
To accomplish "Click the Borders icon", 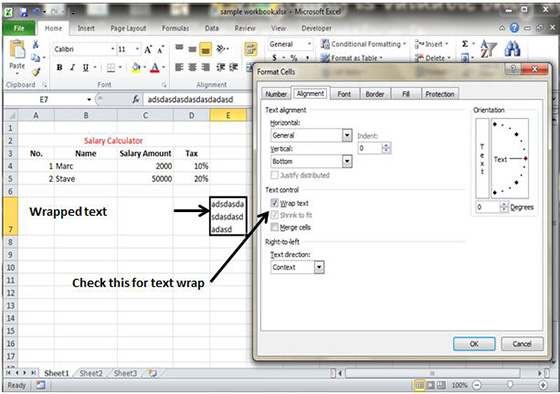I will pyautogui.click(x=111, y=68).
